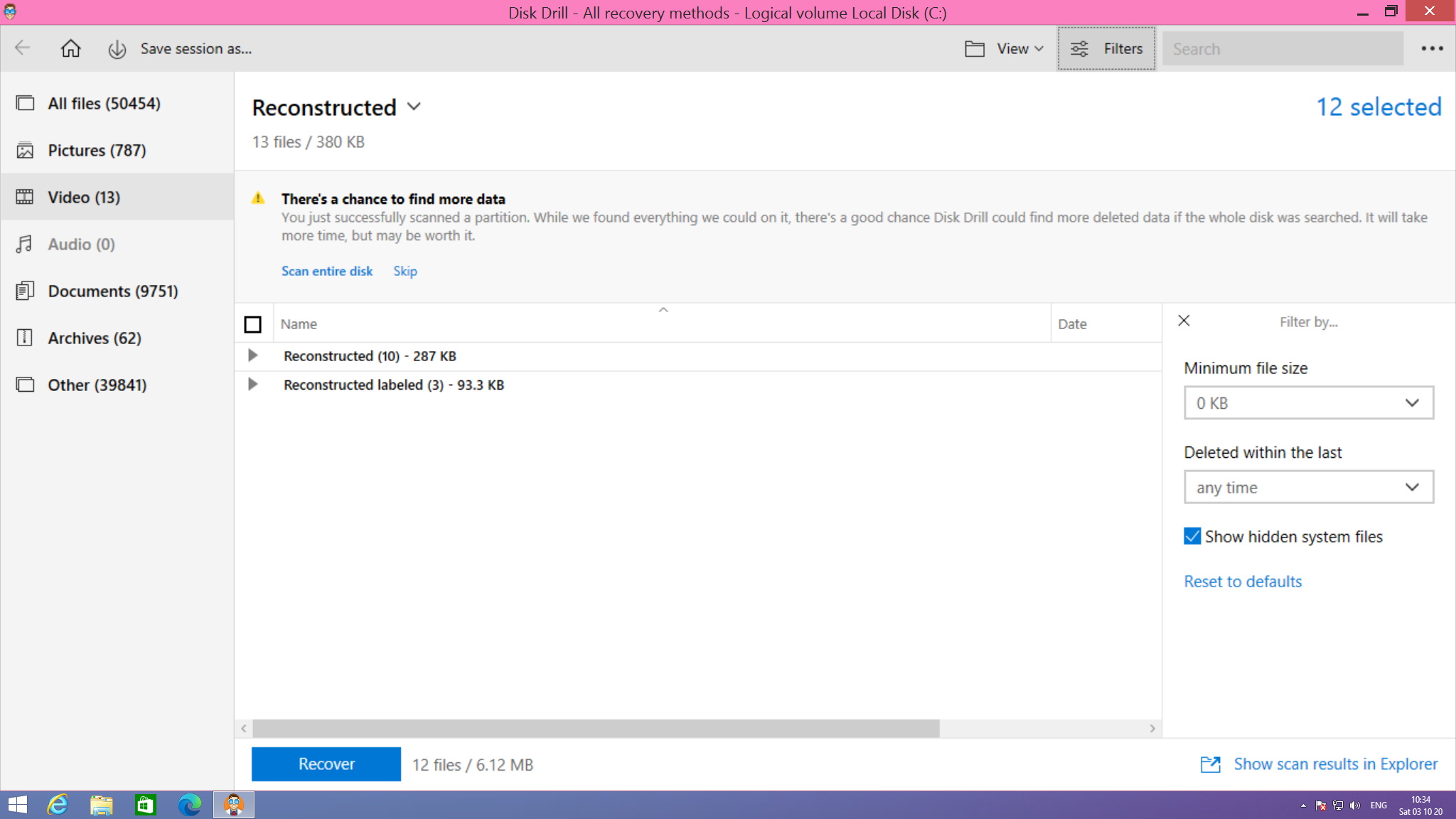Click the All files category icon
The height and width of the screenshot is (819, 1456).
point(25,104)
